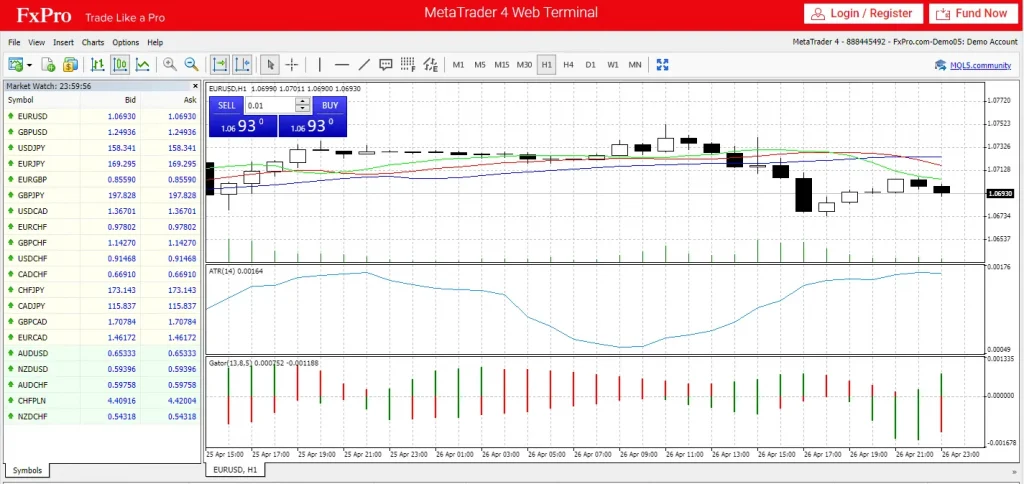Switch to line chart display
This screenshot has width=1024, height=484.
[142, 65]
